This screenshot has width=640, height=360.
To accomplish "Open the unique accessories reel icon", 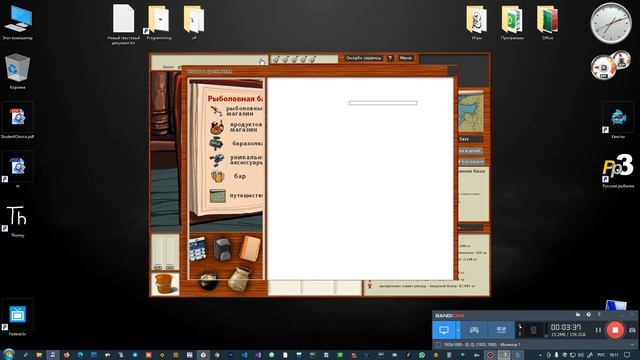I will (x=216, y=160).
